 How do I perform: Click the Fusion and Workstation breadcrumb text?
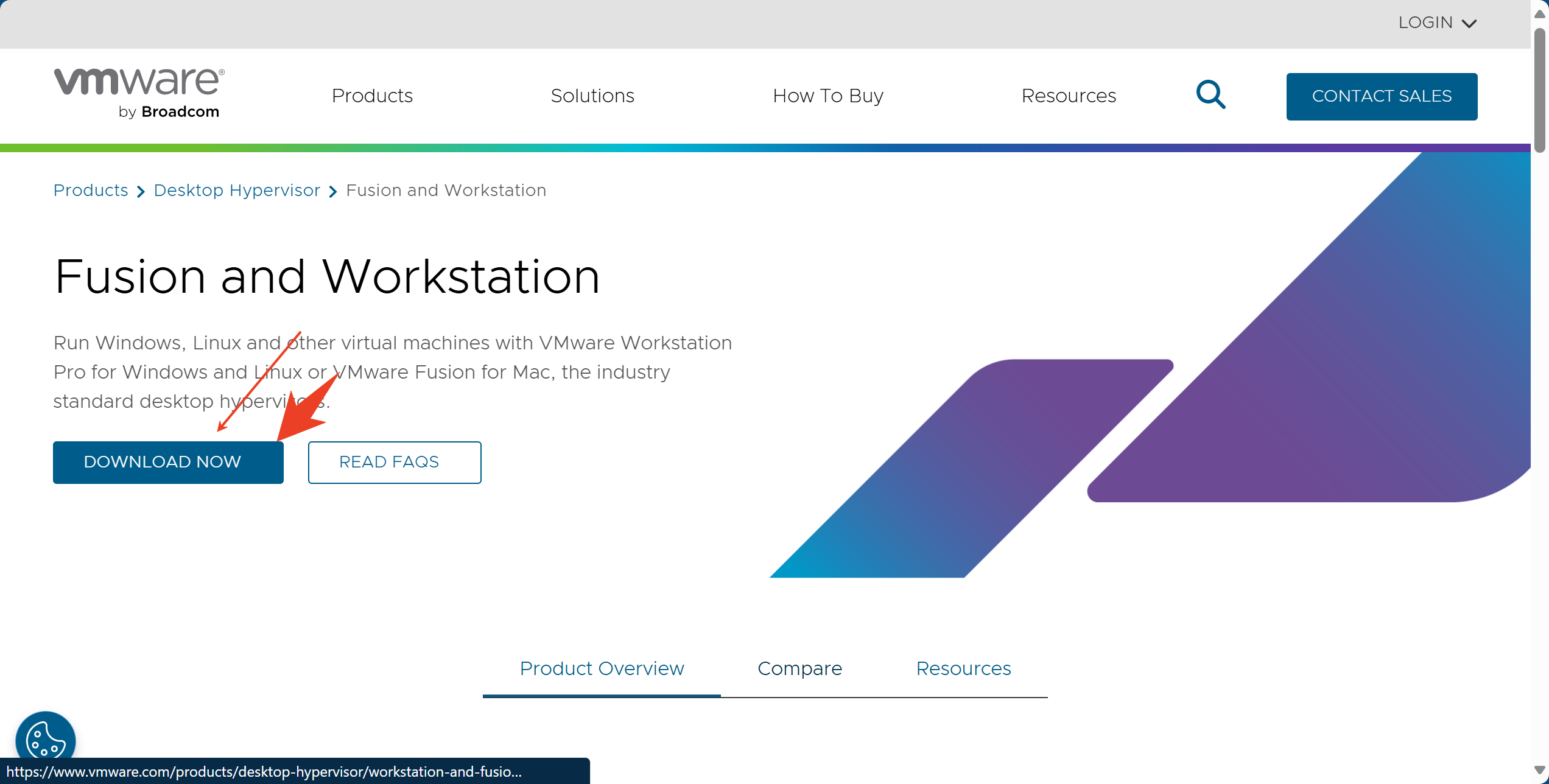click(x=446, y=191)
